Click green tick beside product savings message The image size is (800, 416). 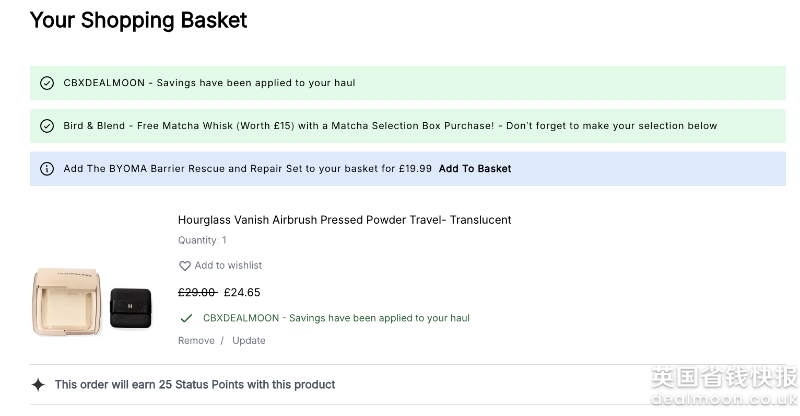(x=185, y=318)
